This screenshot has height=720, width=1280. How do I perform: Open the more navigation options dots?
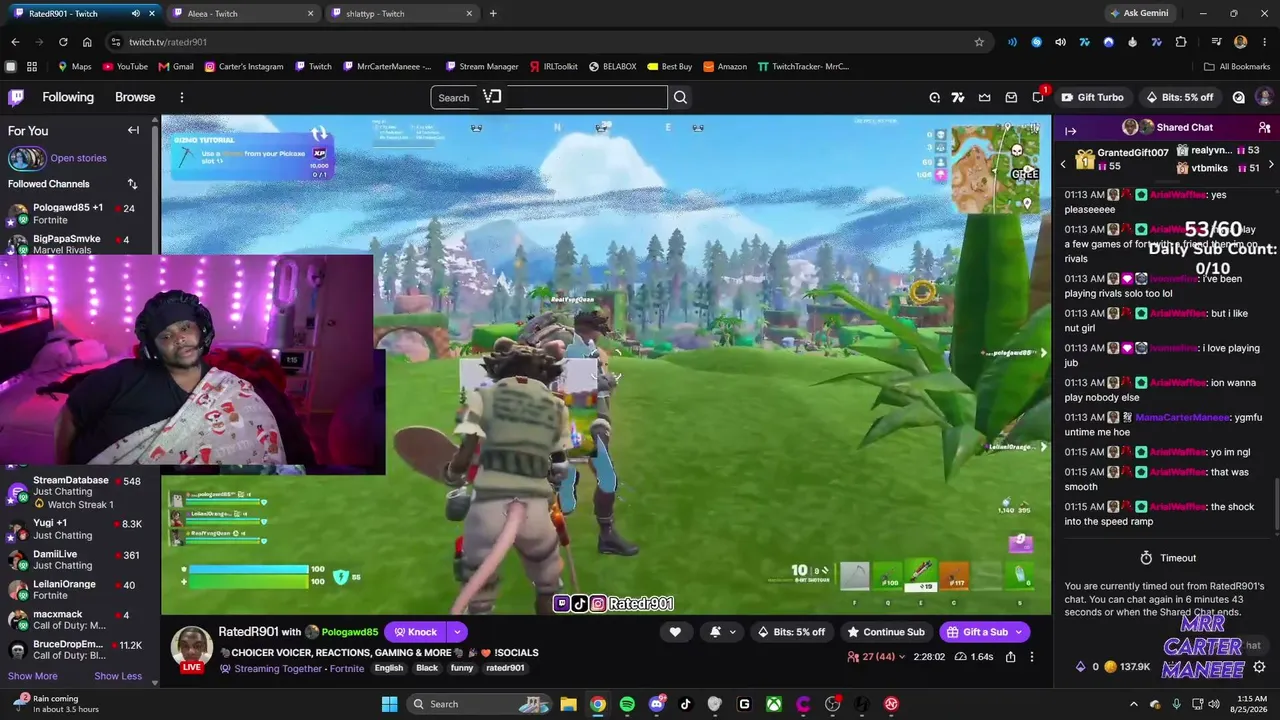click(x=182, y=97)
